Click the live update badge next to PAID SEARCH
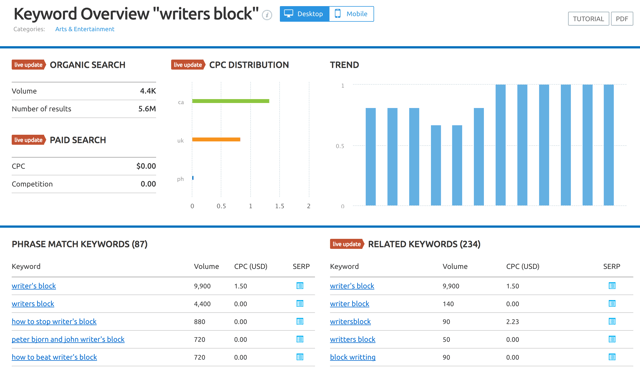The width and height of the screenshot is (640, 368). [x=28, y=140]
